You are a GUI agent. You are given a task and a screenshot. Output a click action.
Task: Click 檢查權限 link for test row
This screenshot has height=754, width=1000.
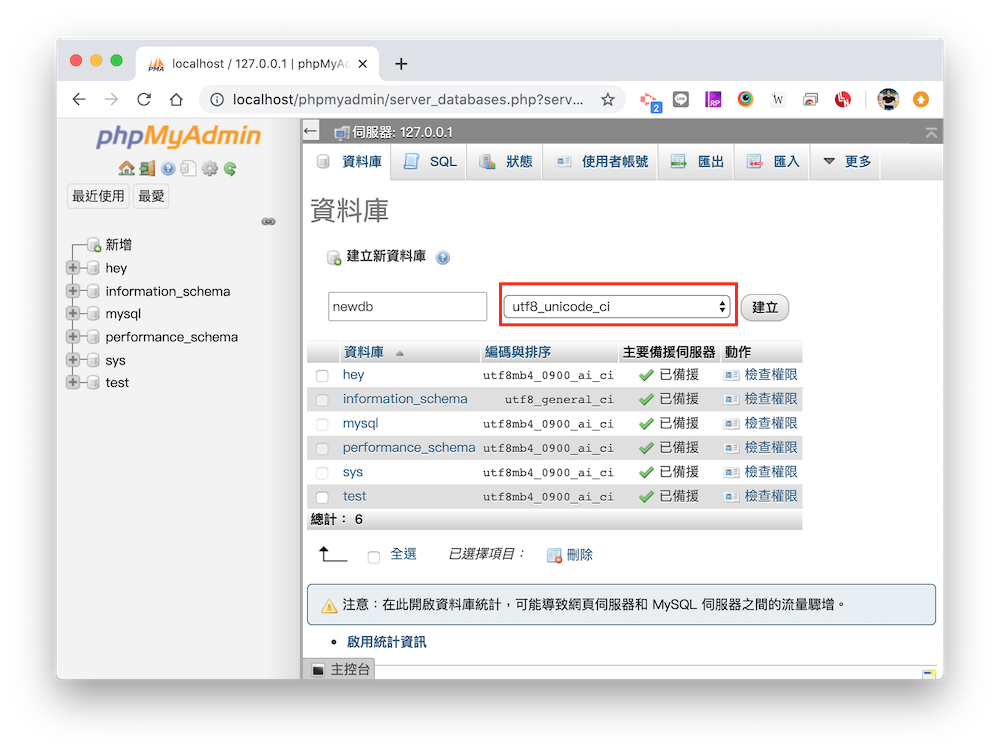[771, 496]
